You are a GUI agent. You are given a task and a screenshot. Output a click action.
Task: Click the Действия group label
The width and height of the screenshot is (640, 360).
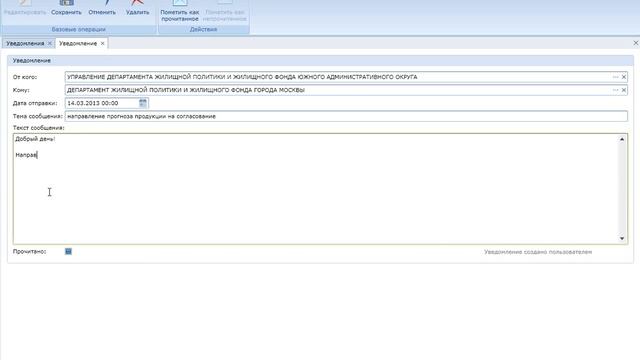(203, 29)
